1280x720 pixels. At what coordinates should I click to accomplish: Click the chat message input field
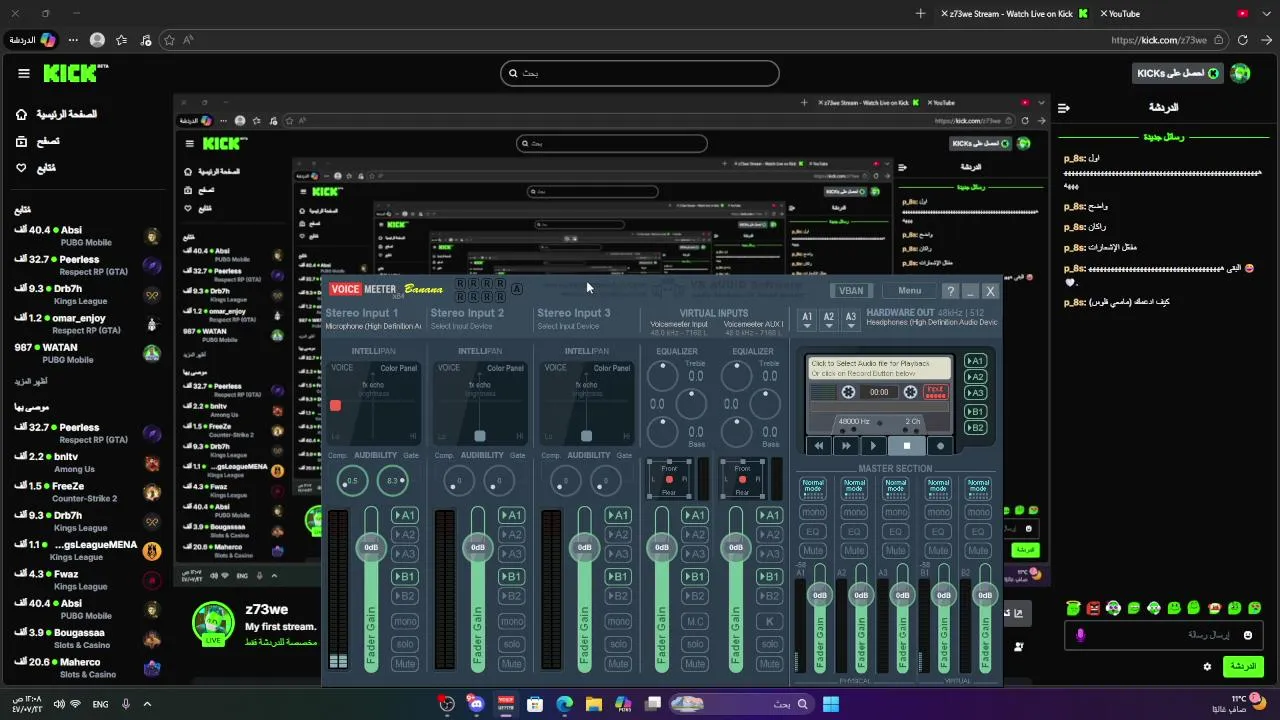1164,635
